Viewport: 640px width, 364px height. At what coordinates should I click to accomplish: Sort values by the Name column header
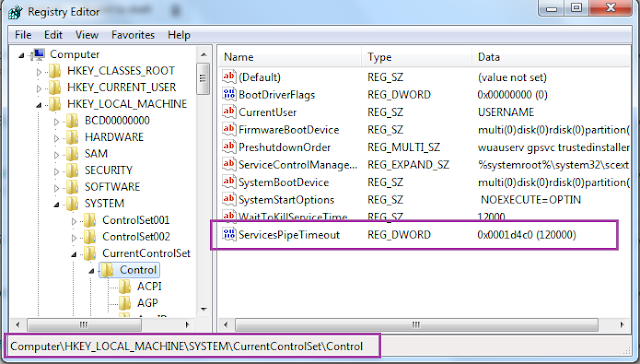click(290, 57)
